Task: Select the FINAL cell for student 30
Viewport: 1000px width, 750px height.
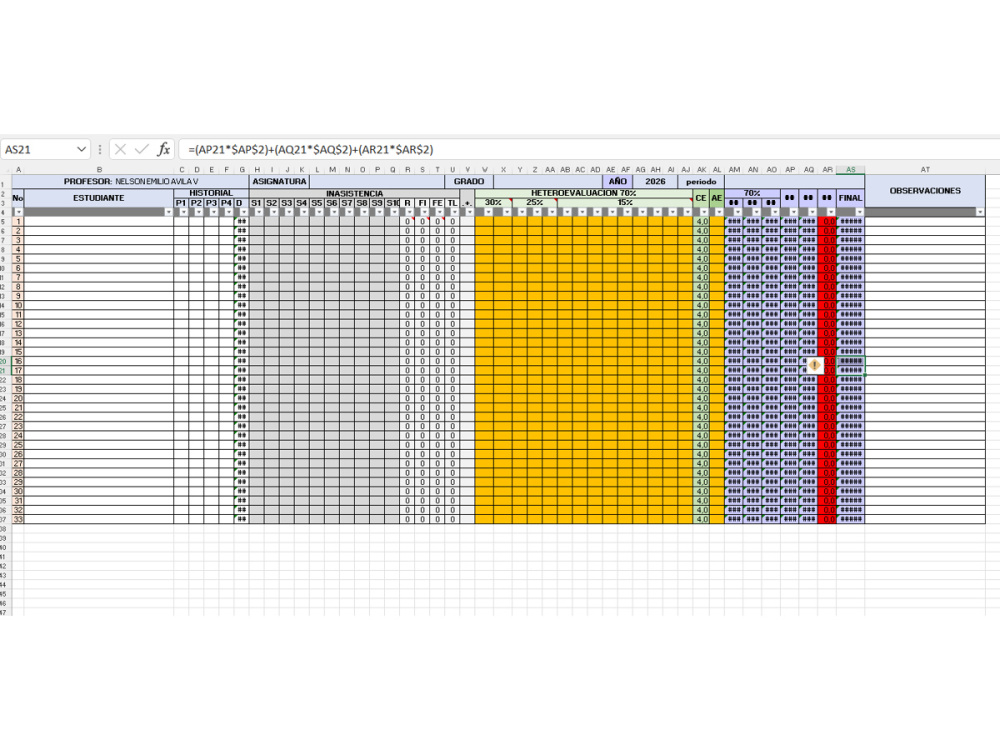Action: pos(850,491)
